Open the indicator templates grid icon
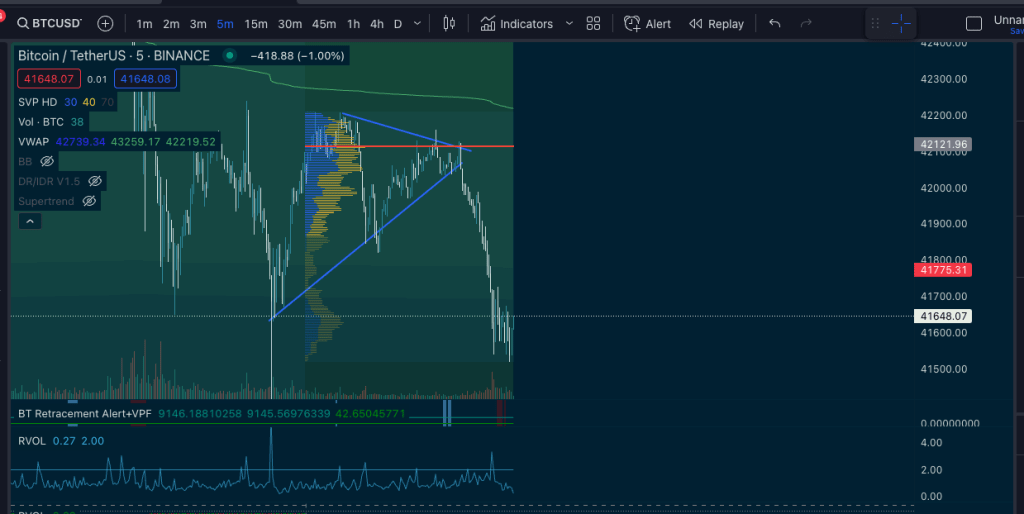The height and width of the screenshot is (514, 1024). (593, 23)
